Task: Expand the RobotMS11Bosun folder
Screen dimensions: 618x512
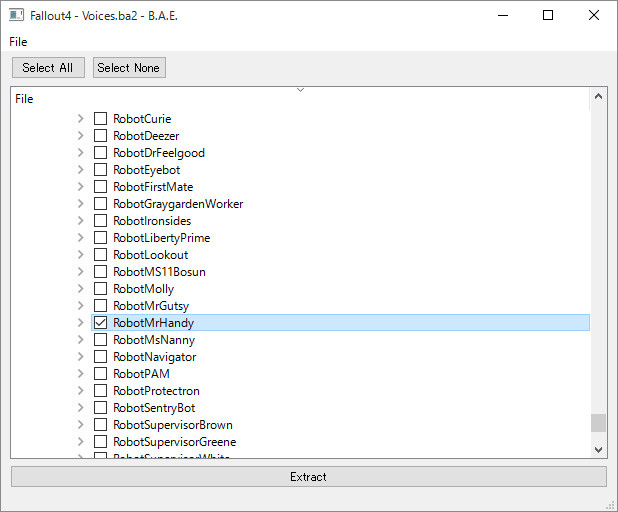Action: point(81,272)
